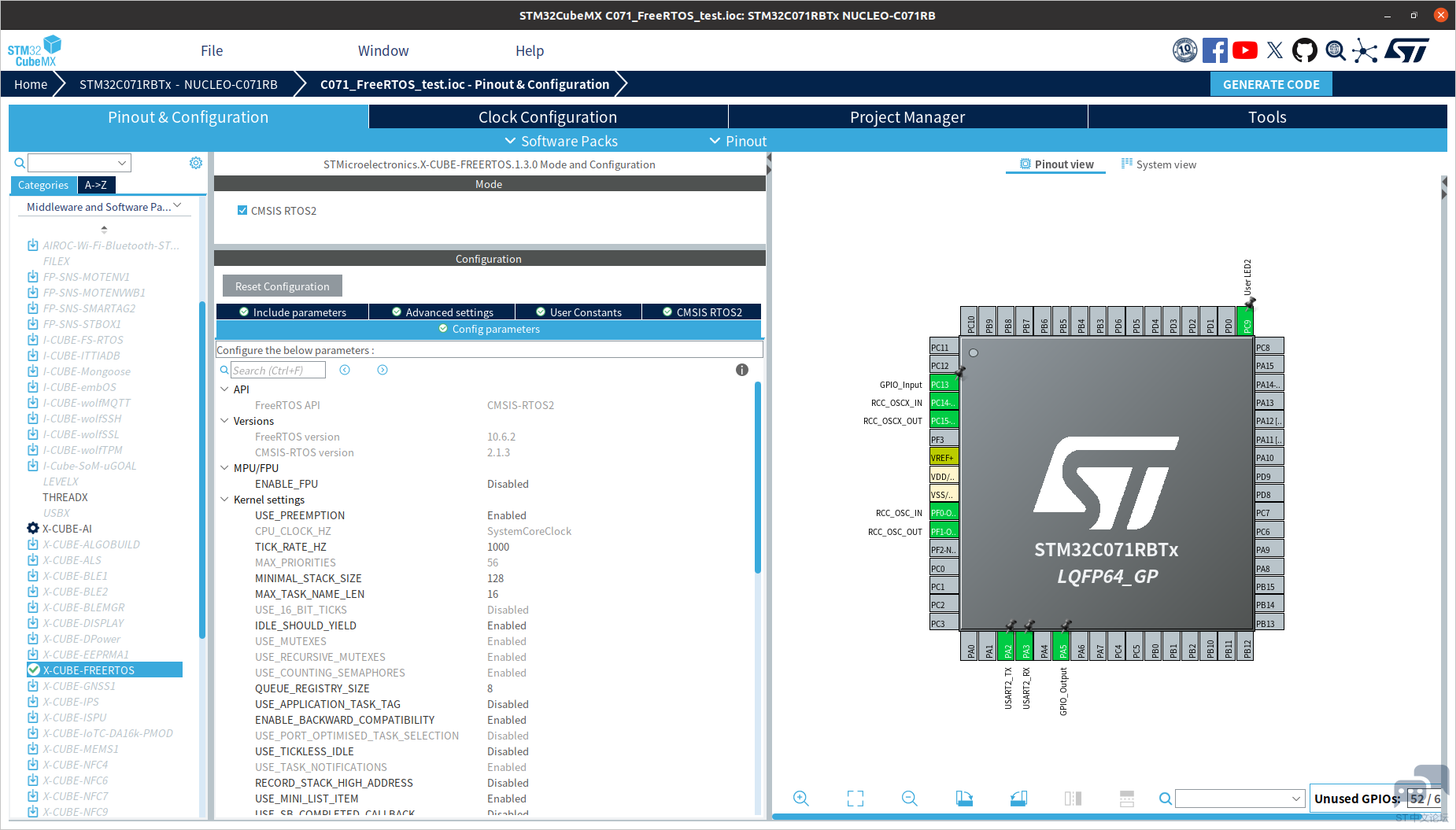Click the GENERATE CODE button
This screenshot has width=1456, height=830.
[1271, 84]
